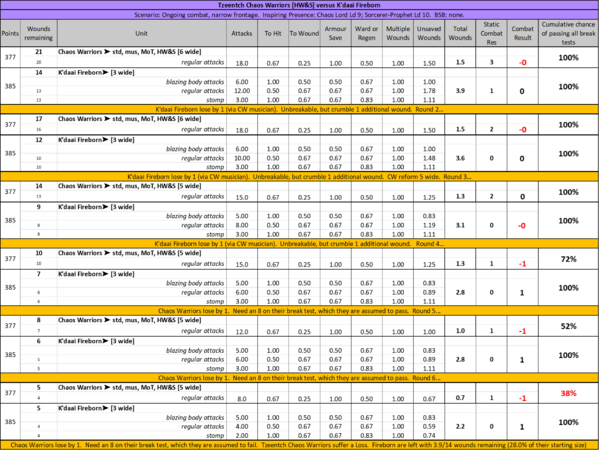Click the orange note row ending 'Round 2...'
This screenshot has height=450, width=599.
pyautogui.click(x=300, y=109)
